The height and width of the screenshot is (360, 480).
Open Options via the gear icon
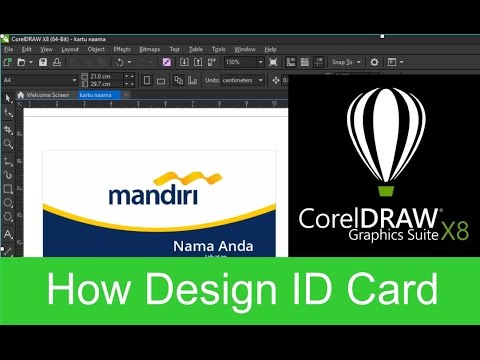click(x=374, y=62)
